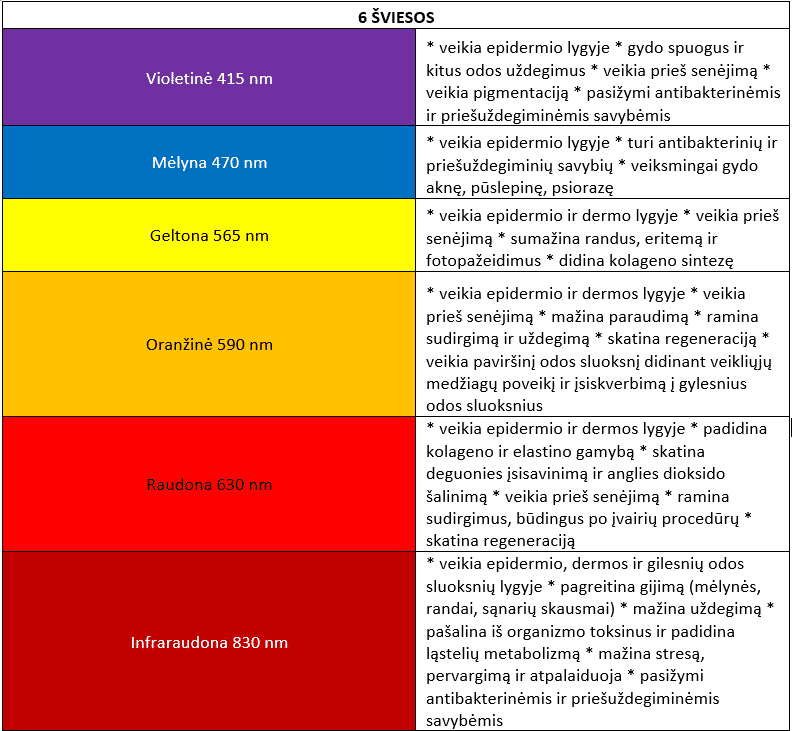Click the description text beside Mėlyna 470 nm
The image size is (792, 731).
point(600,164)
